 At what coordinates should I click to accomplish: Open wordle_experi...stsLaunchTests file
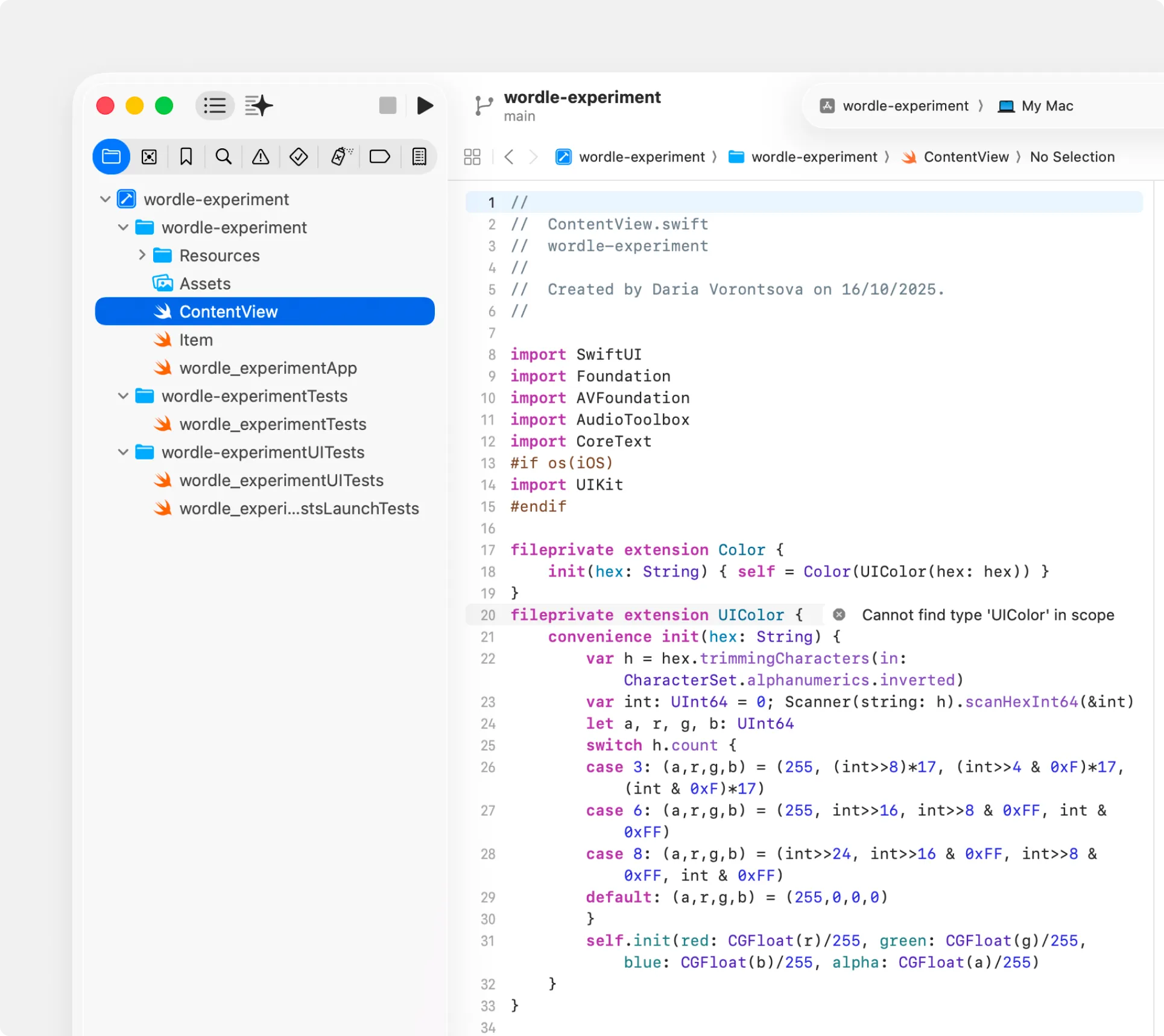265,508
